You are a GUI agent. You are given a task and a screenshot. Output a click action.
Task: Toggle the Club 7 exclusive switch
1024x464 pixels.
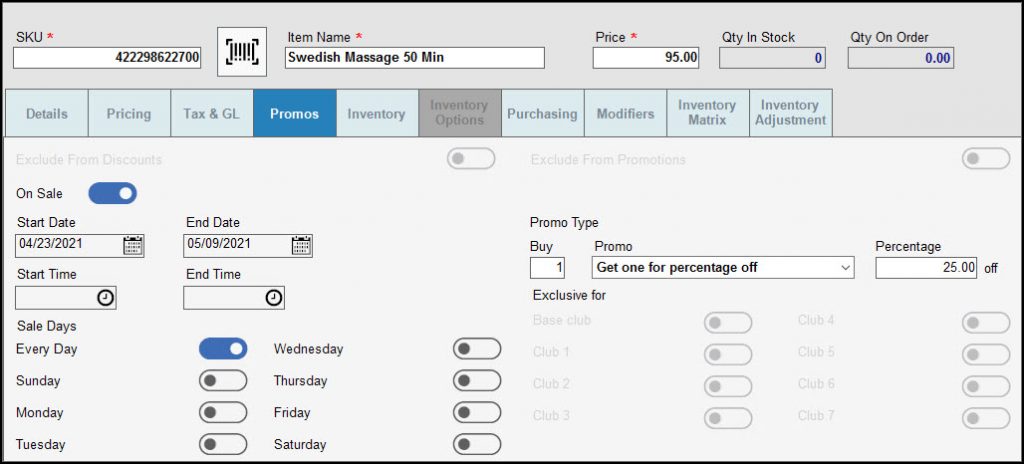[985, 418]
